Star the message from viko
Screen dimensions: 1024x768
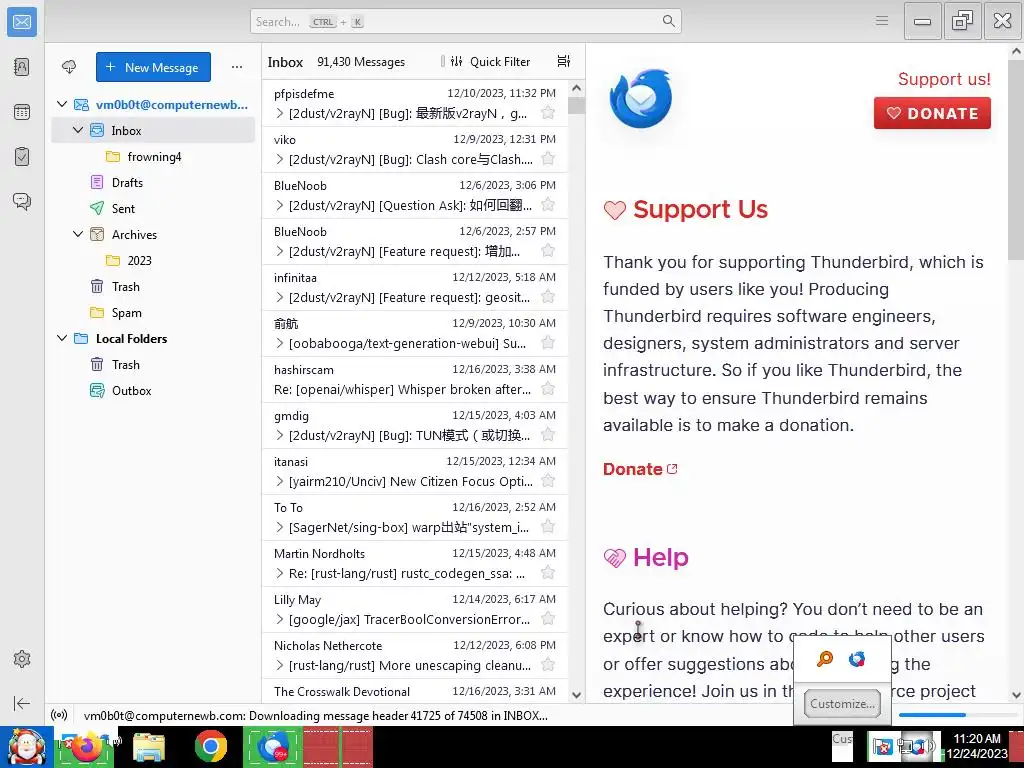(x=549, y=159)
